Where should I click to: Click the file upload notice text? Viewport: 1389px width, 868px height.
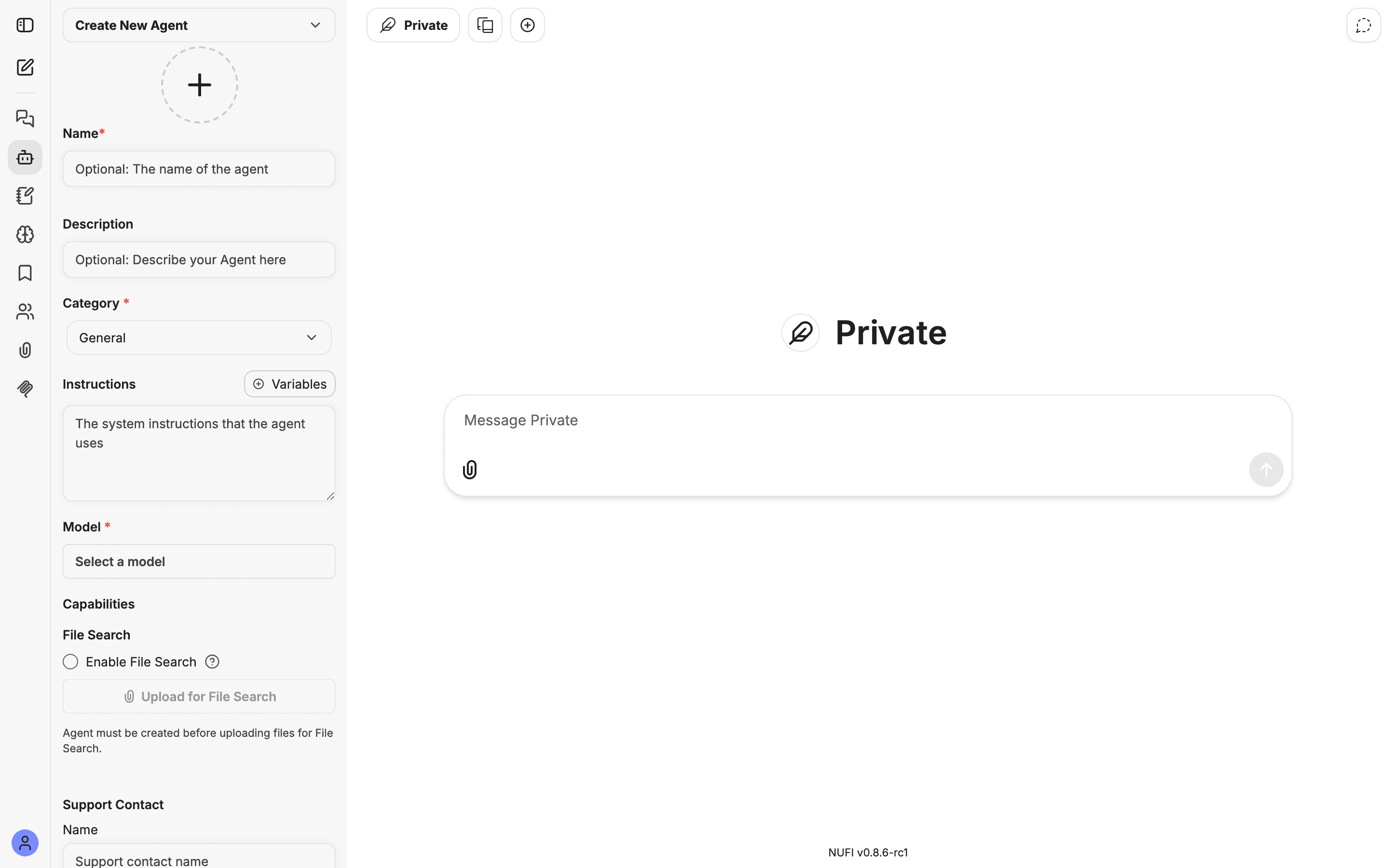198,741
